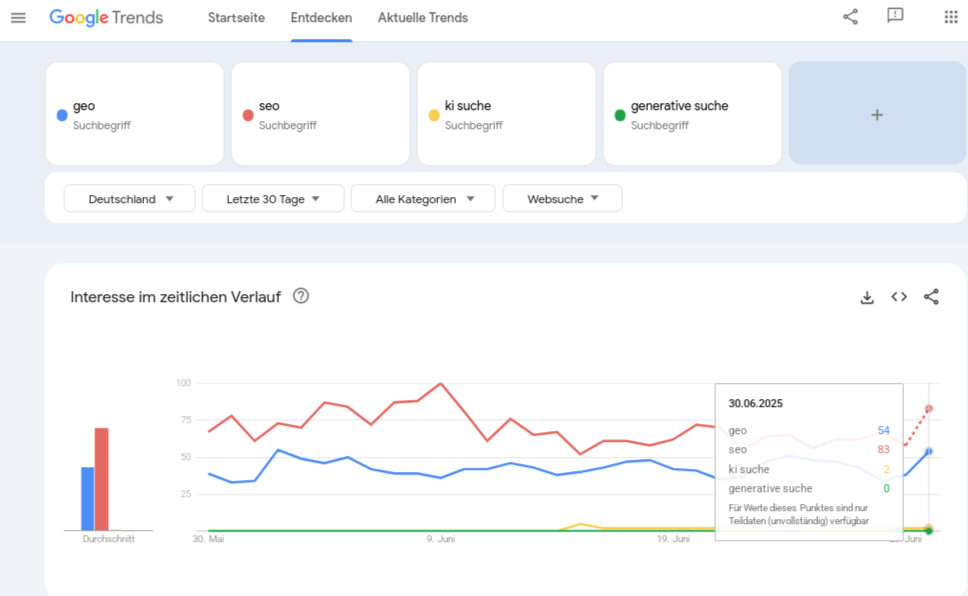Click the tooltip date 30.06.2025
Image resolution: width=968 pixels, height=596 pixels.
pyautogui.click(x=756, y=403)
